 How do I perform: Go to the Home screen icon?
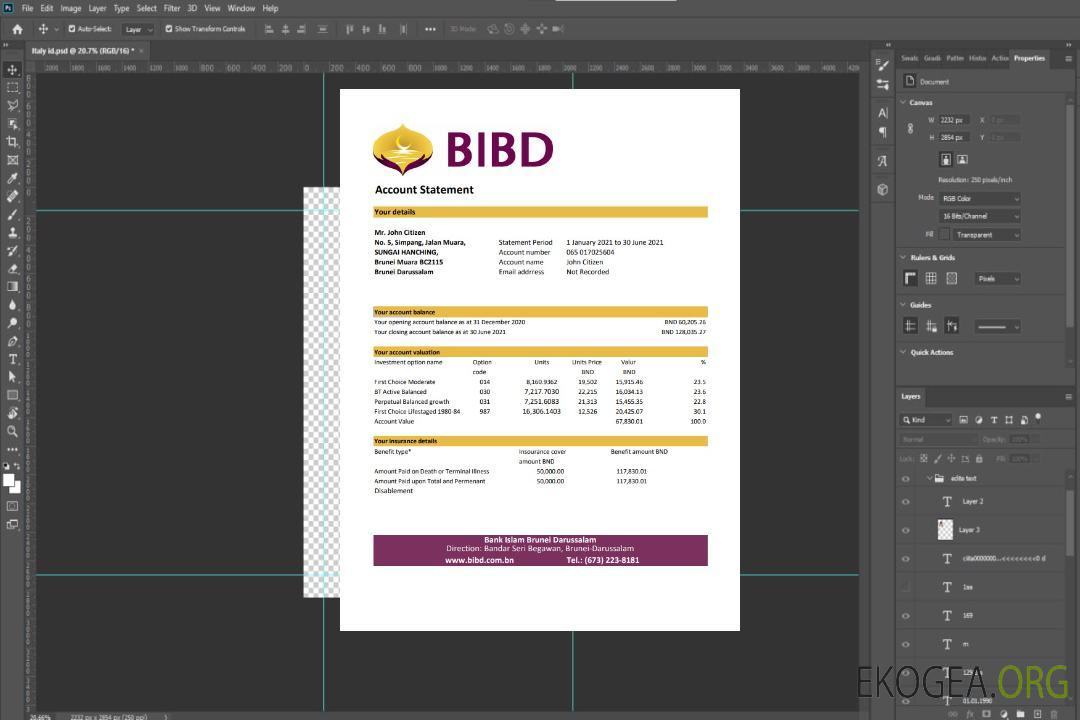click(x=17, y=29)
